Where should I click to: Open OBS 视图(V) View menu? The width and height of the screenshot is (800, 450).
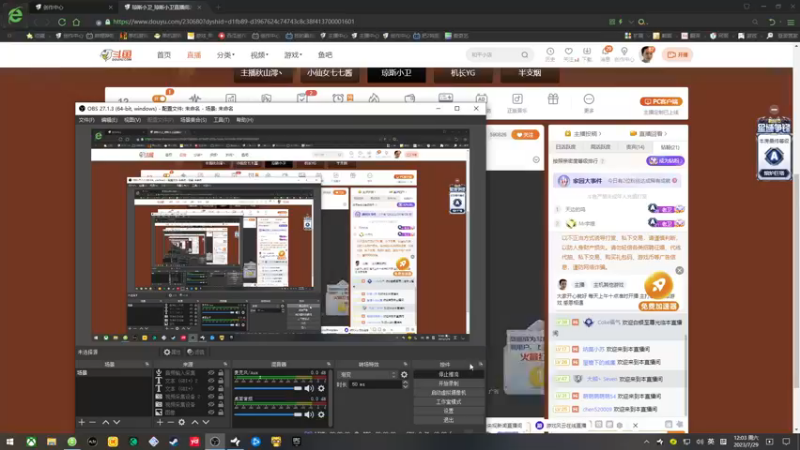coord(132,120)
